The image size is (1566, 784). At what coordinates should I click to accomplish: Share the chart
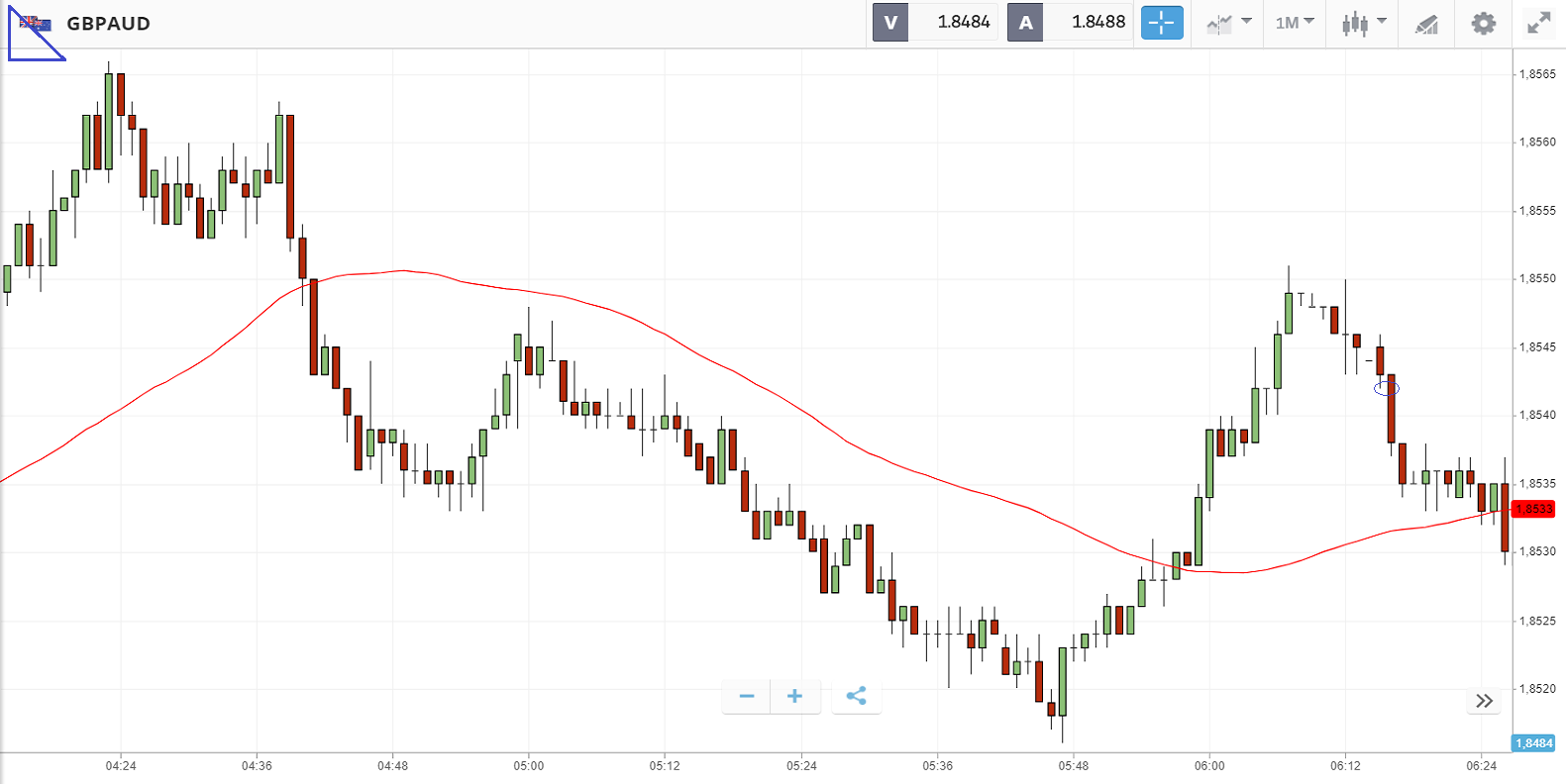tap(856, 696)
